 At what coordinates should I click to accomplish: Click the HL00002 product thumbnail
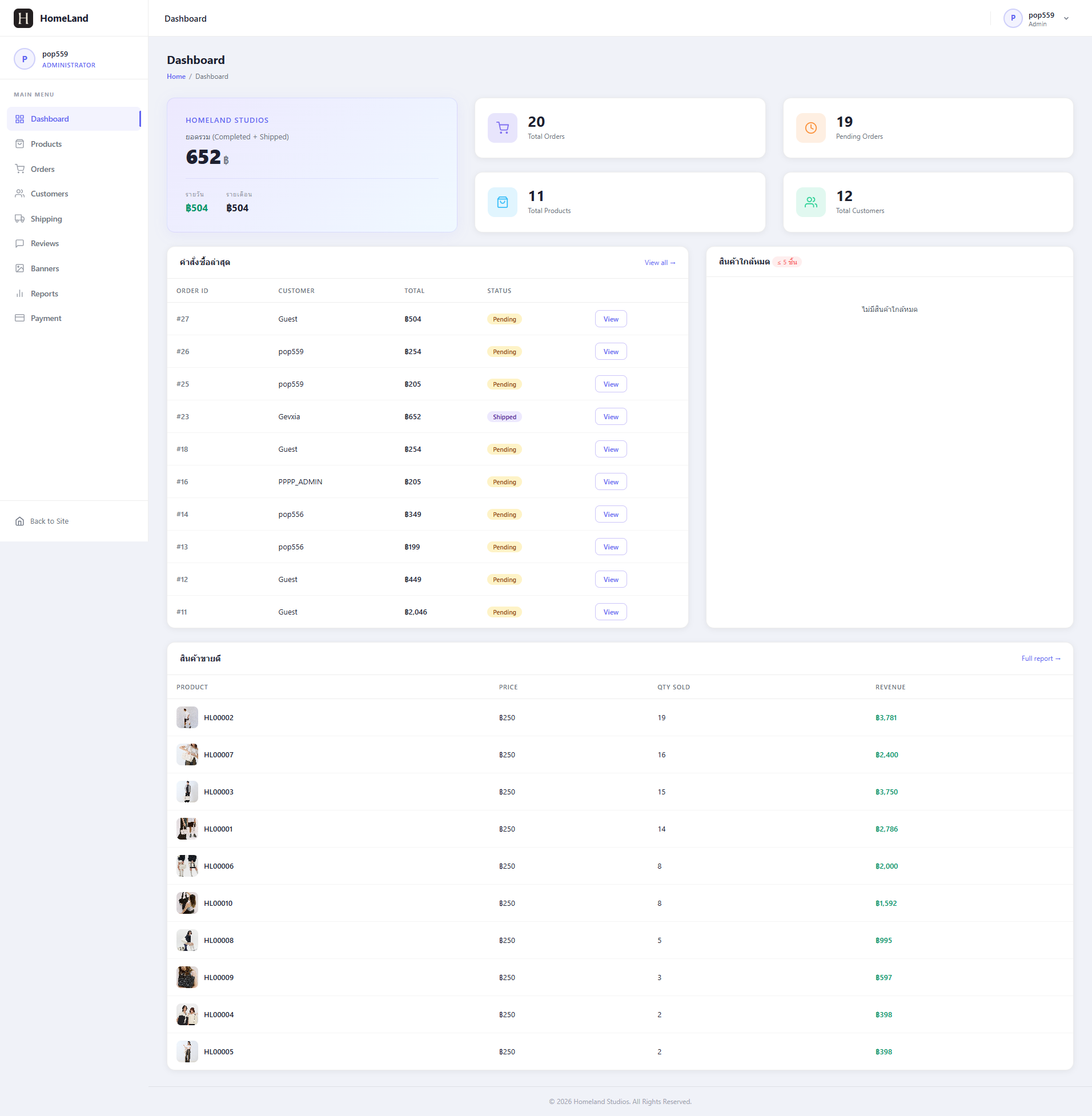(x=187, y=717)
